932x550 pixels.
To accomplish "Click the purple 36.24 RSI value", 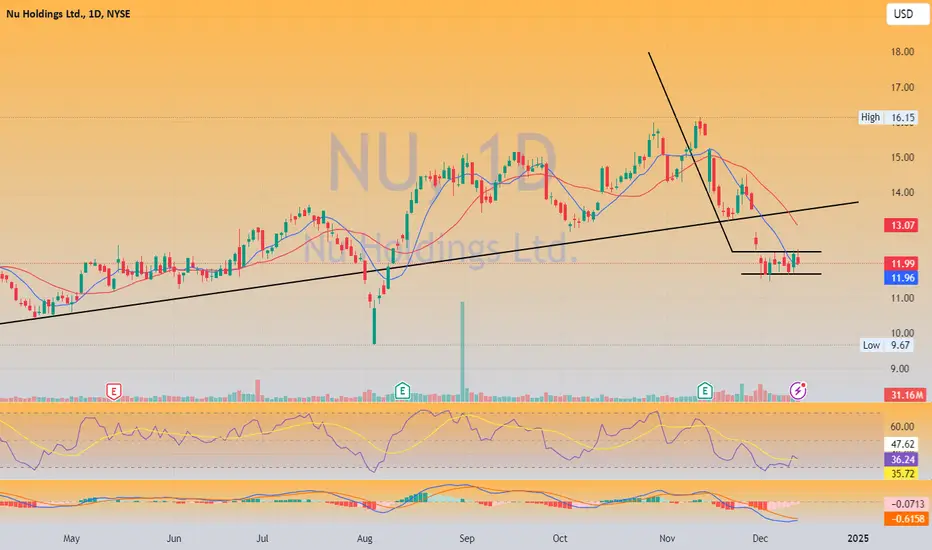I will click(902, 459).
